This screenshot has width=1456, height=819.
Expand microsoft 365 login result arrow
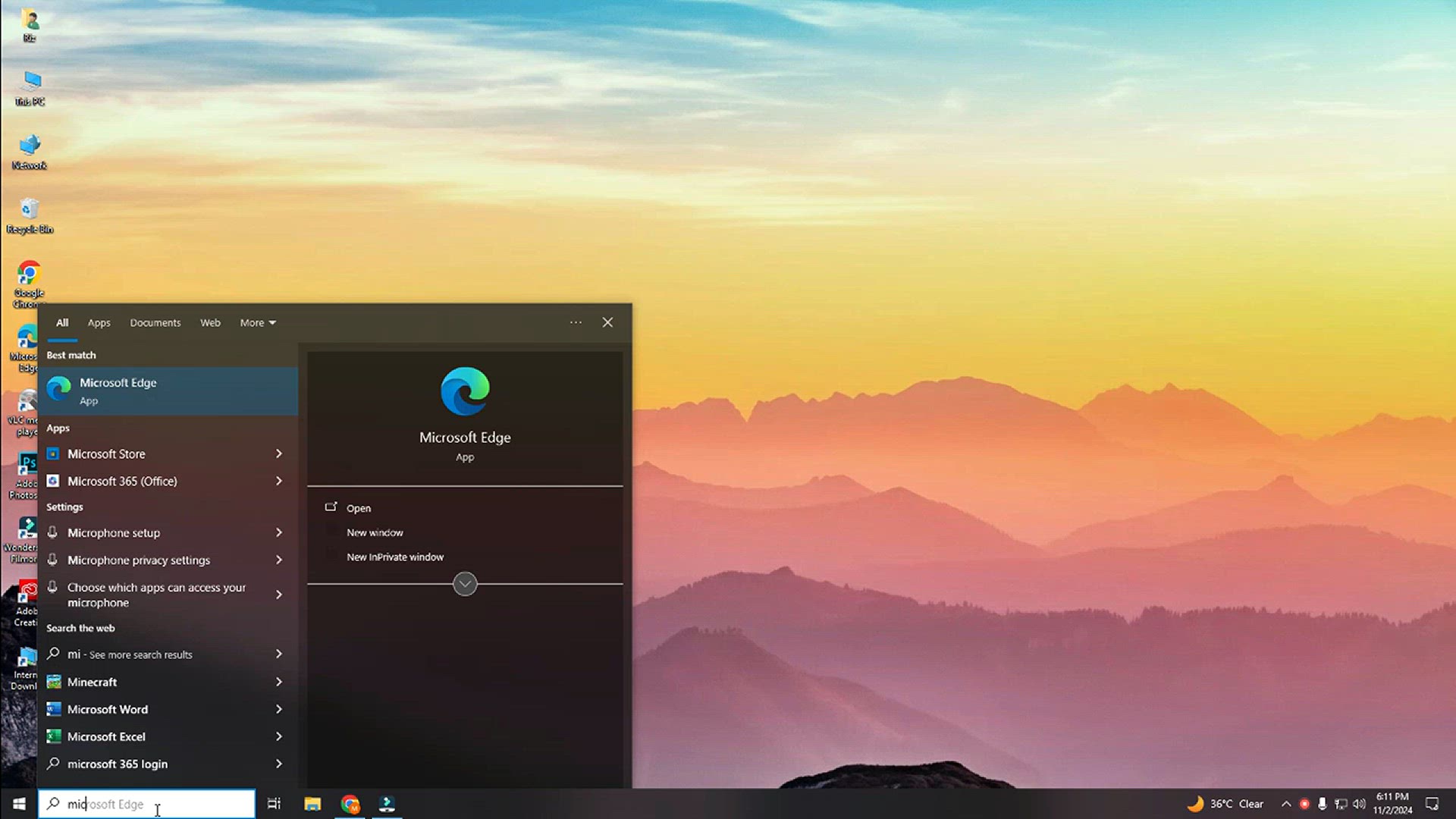[279, 764]
